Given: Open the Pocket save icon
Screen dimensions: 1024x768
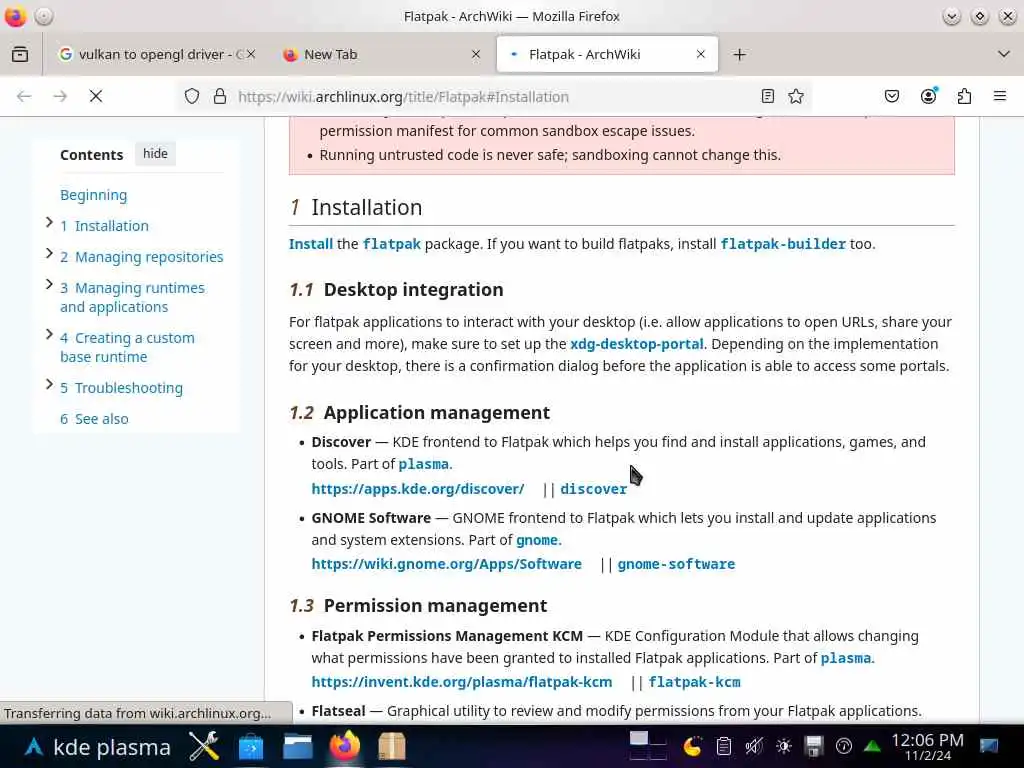Looking at the screenshot, I should pyautogui.click(x=891, y=97).
